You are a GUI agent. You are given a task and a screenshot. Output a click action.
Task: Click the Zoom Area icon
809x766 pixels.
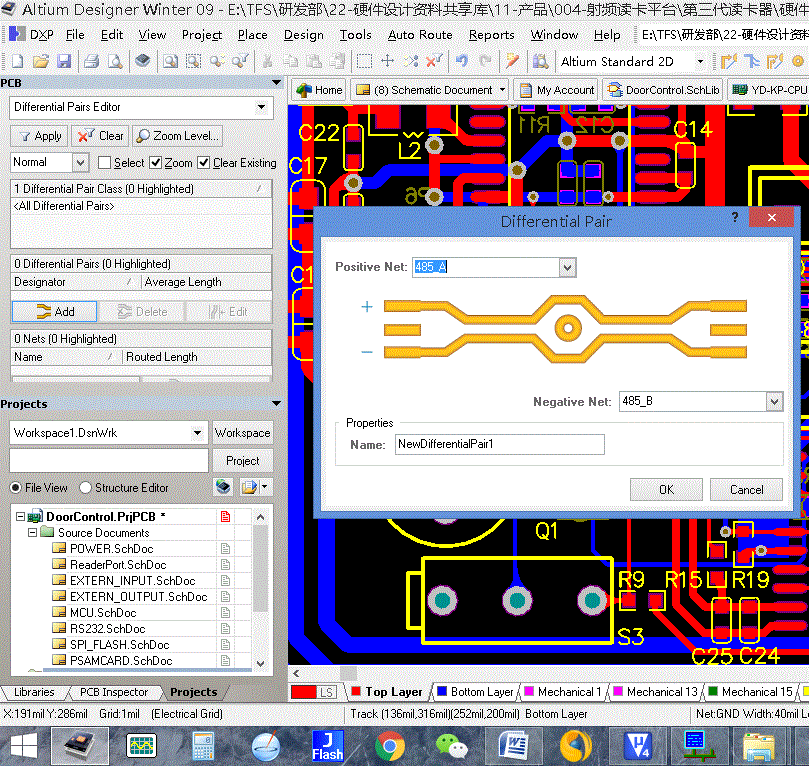[193, 61]
